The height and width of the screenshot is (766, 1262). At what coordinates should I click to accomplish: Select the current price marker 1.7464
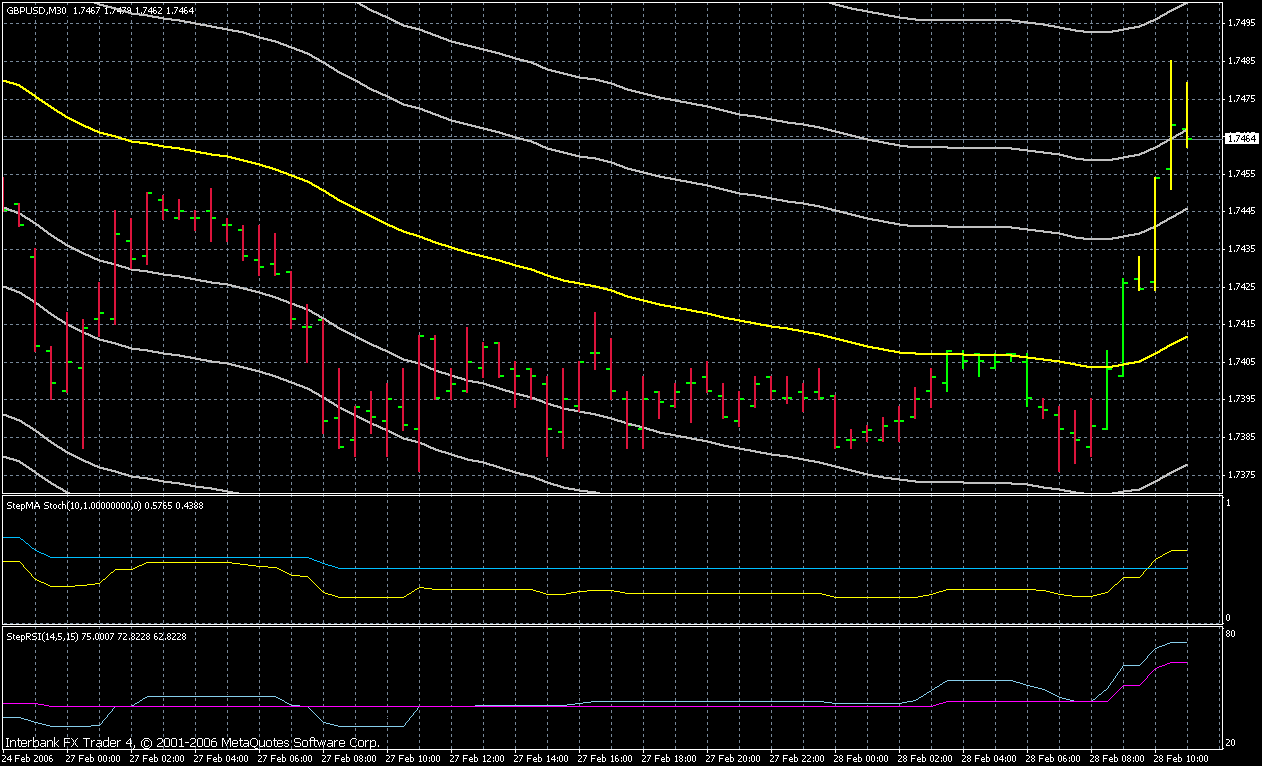coord(1242,138)
